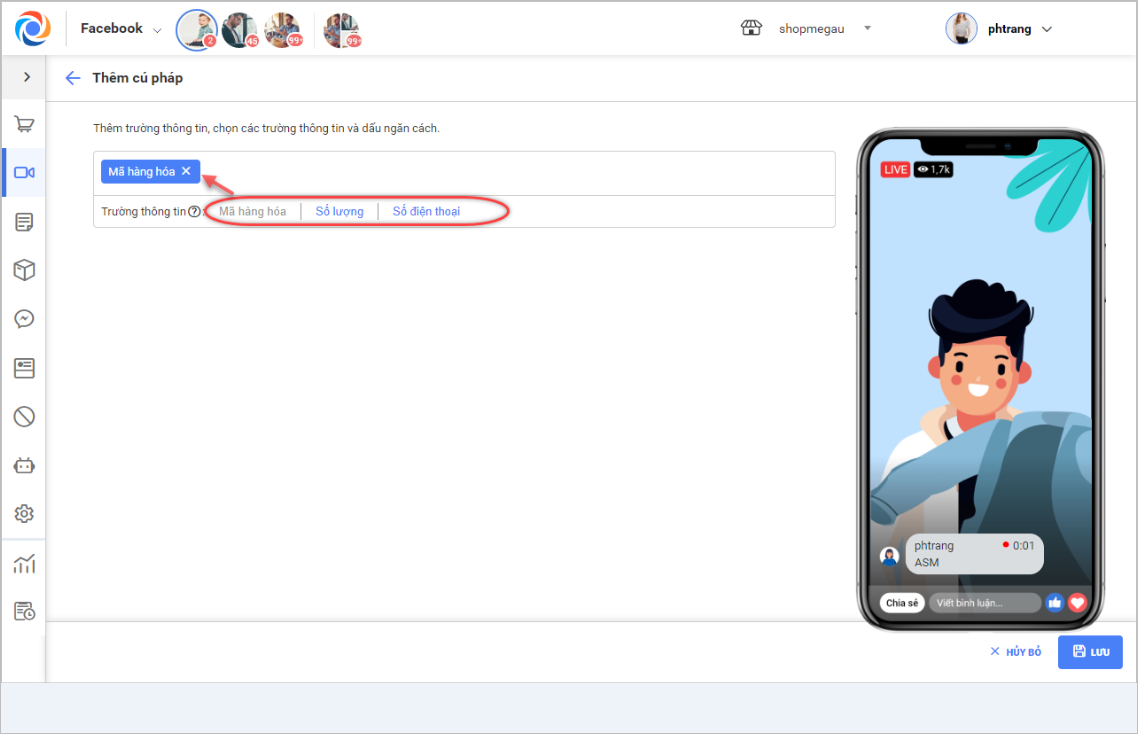
Task: Open the settings gear sidebar icon
Action: tap(24, 513)
